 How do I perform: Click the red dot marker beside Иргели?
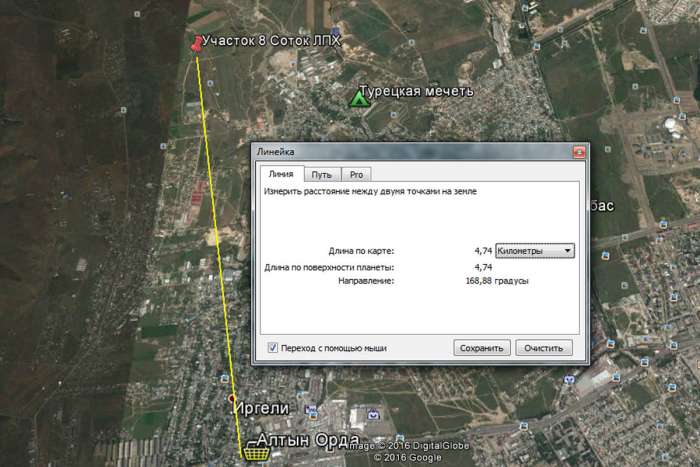(x=233, y=399)
